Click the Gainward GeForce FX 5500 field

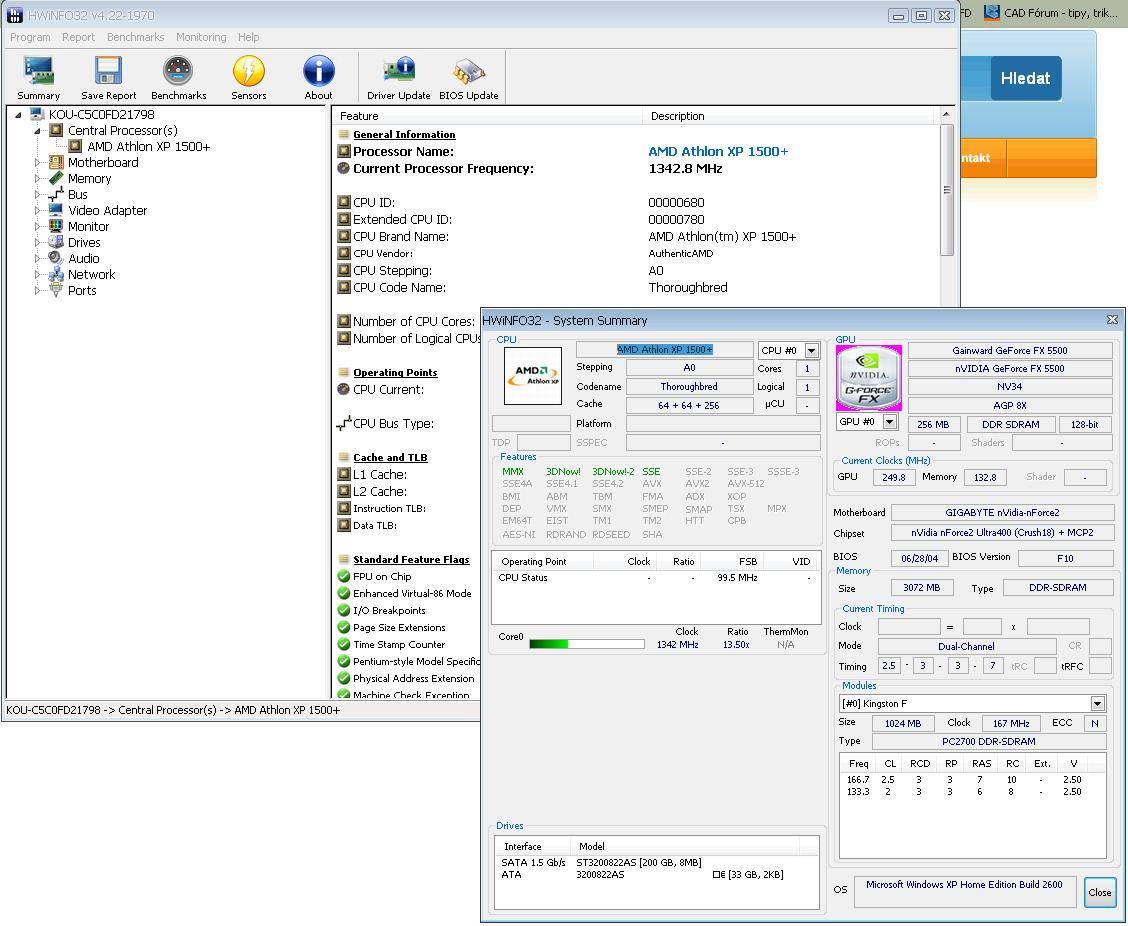point(1010,350)
